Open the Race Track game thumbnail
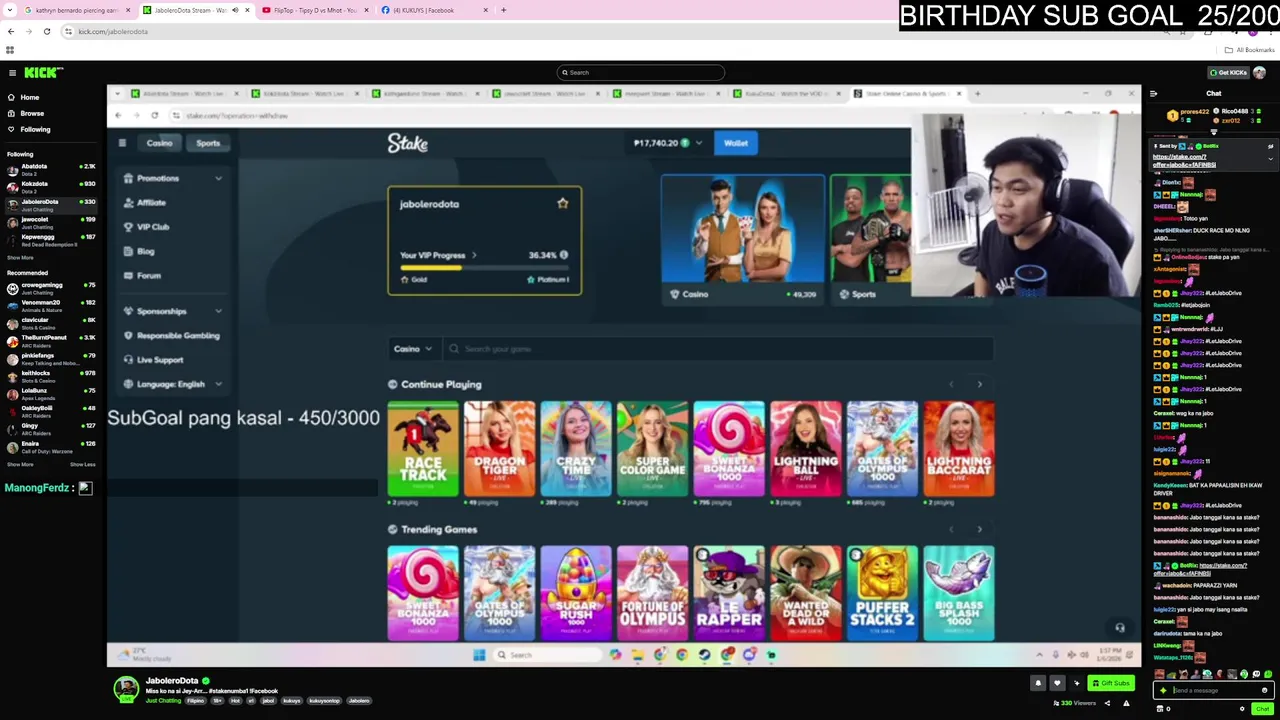 pos(423,449)
